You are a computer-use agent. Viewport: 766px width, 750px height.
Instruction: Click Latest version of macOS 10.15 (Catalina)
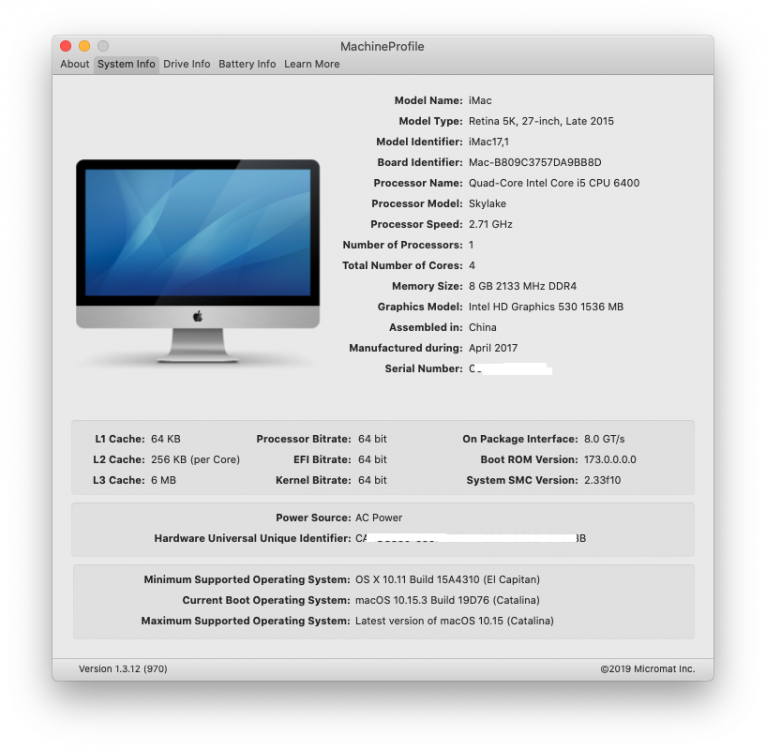pos(454,621)
